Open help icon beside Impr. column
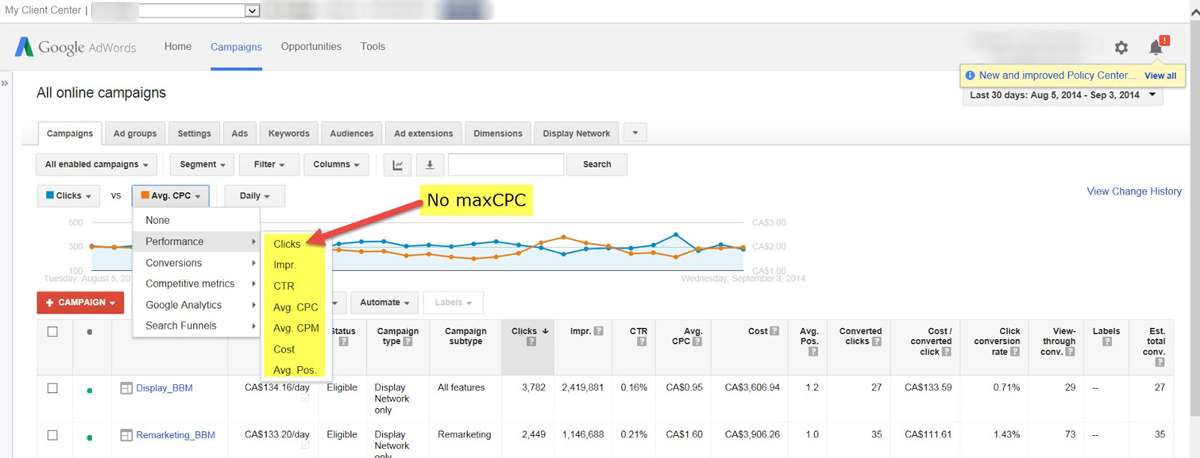 coord(598,330)
